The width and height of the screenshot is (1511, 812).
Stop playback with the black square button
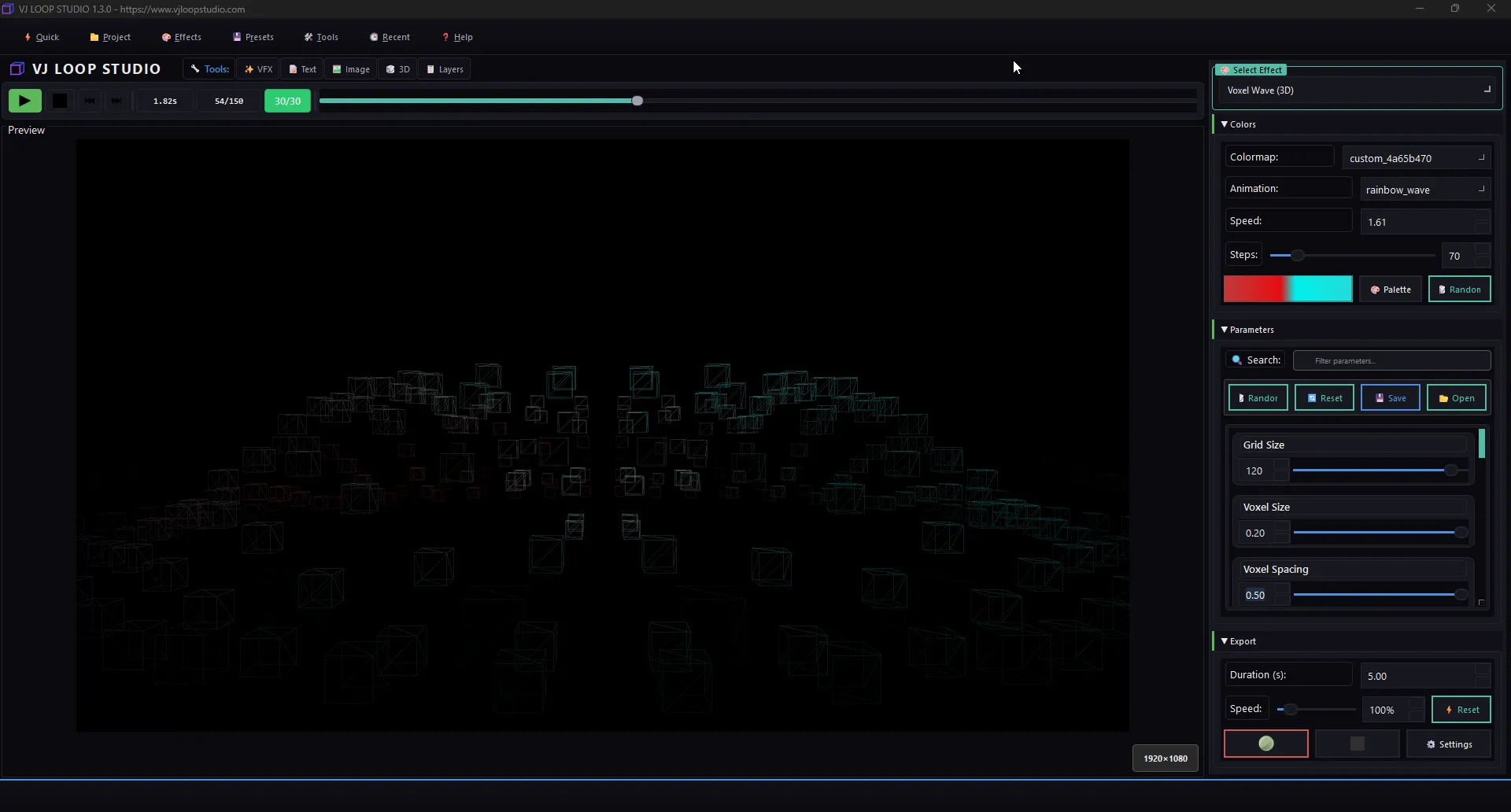coord(59,101)
